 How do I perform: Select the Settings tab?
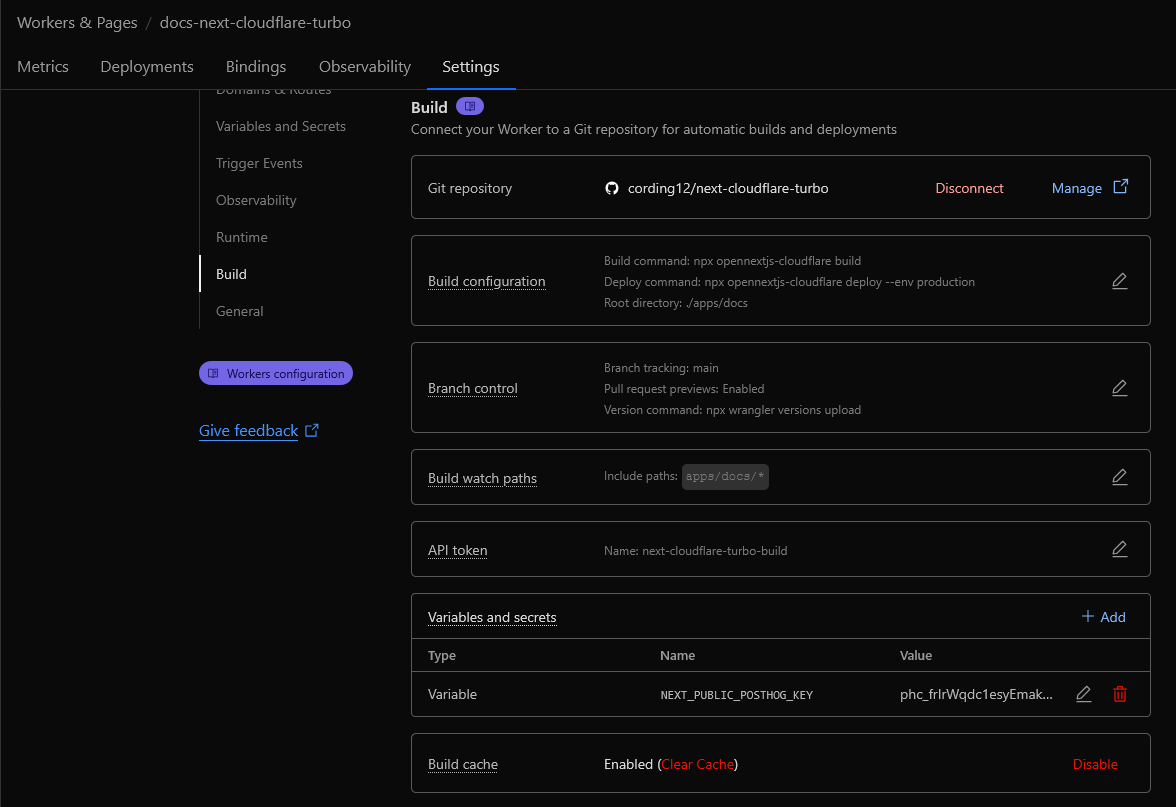point(471,67)
